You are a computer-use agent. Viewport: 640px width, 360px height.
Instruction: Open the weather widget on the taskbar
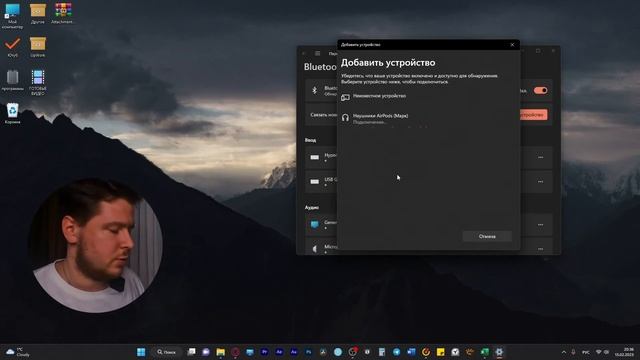point(18,352)
